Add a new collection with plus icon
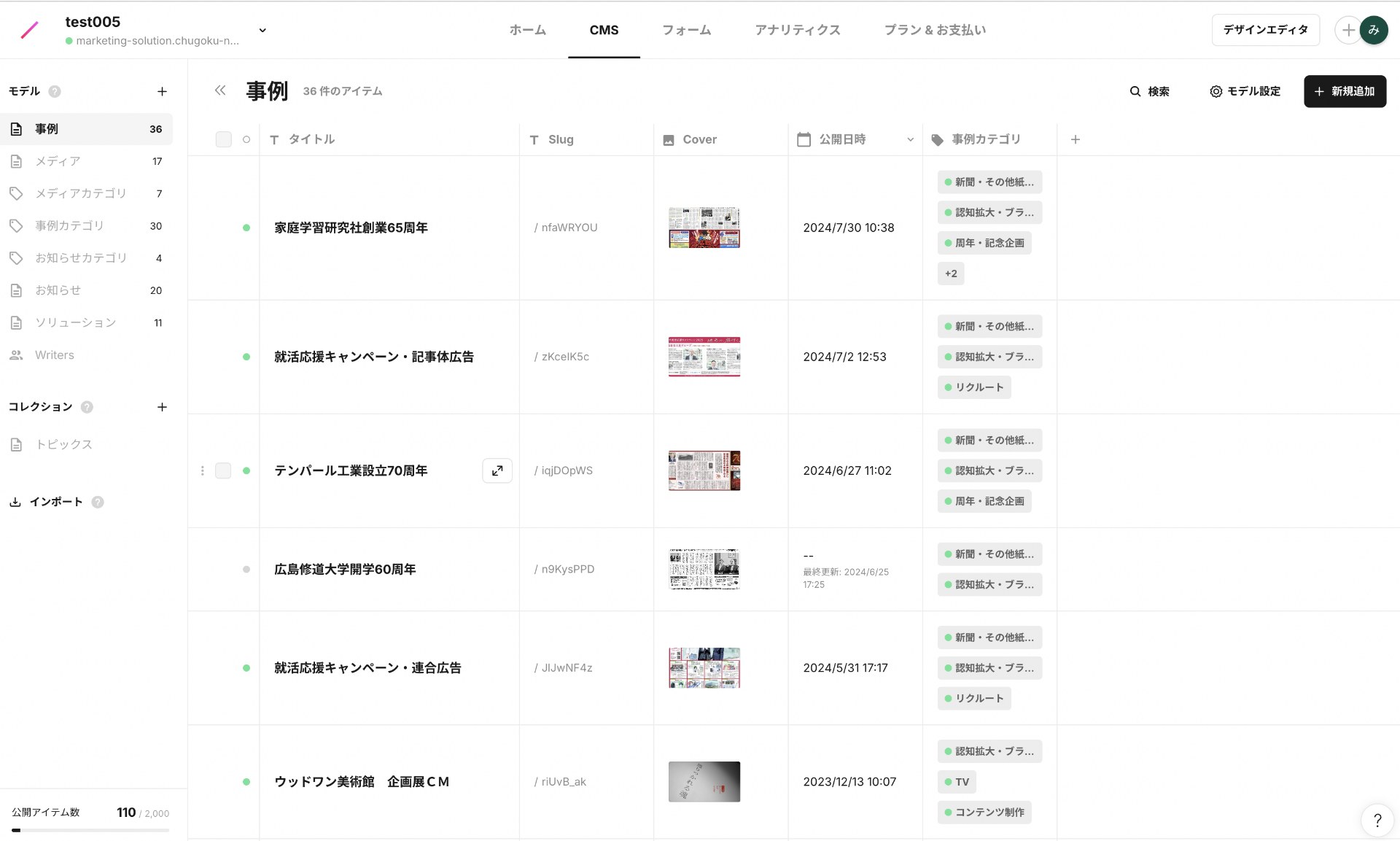 pyautogui.click(x=162, y=407)
